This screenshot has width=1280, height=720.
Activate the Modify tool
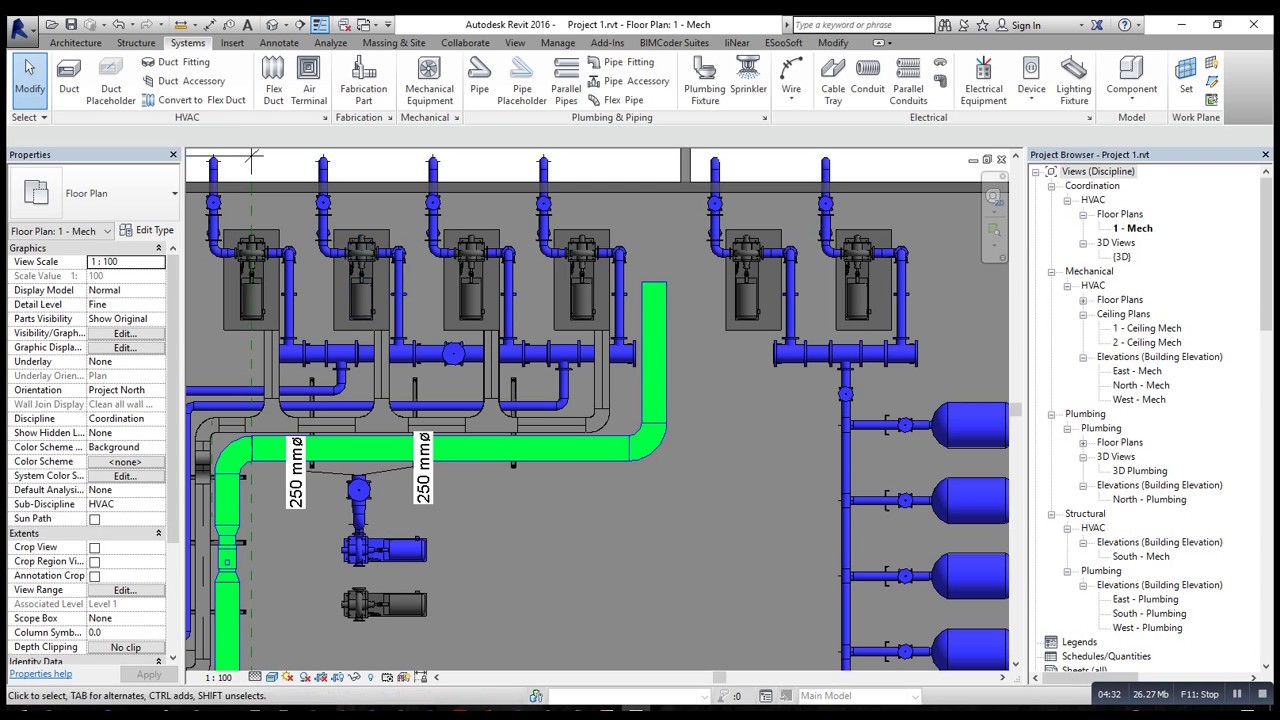click(x=29, y=80)
